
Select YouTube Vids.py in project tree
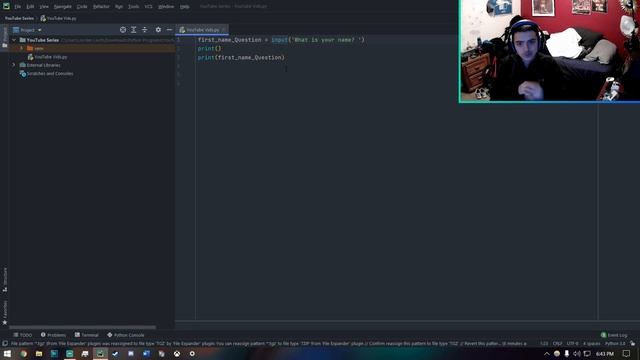click(47, 57)
